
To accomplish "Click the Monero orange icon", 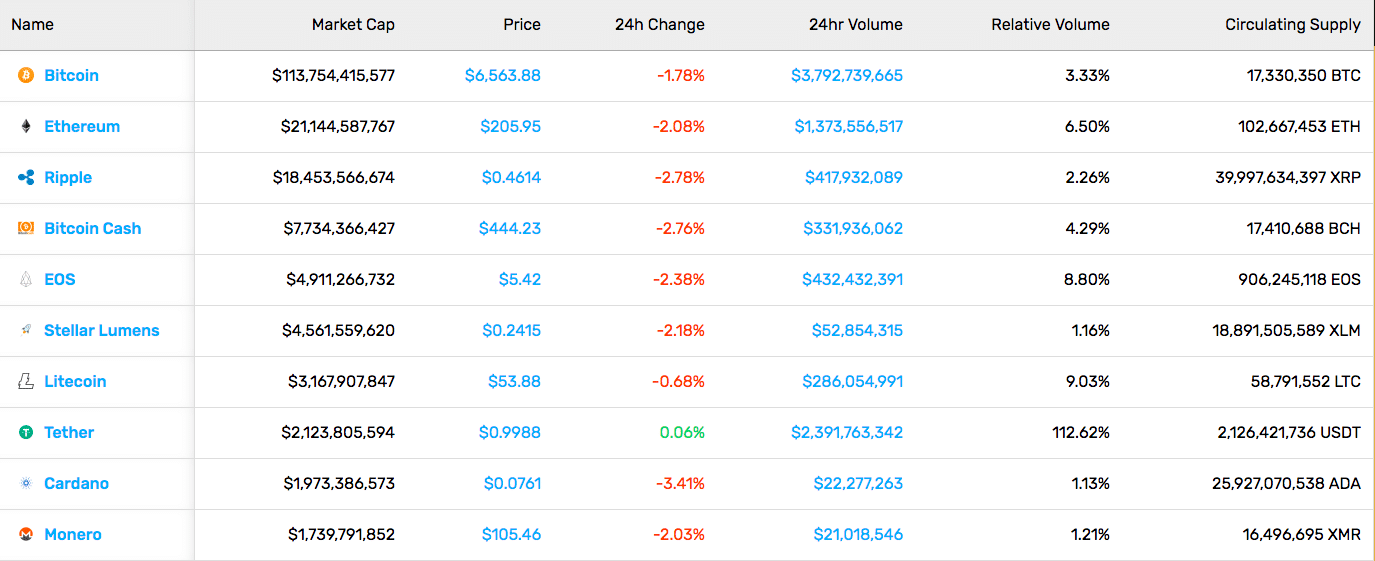I will [26, 534].
